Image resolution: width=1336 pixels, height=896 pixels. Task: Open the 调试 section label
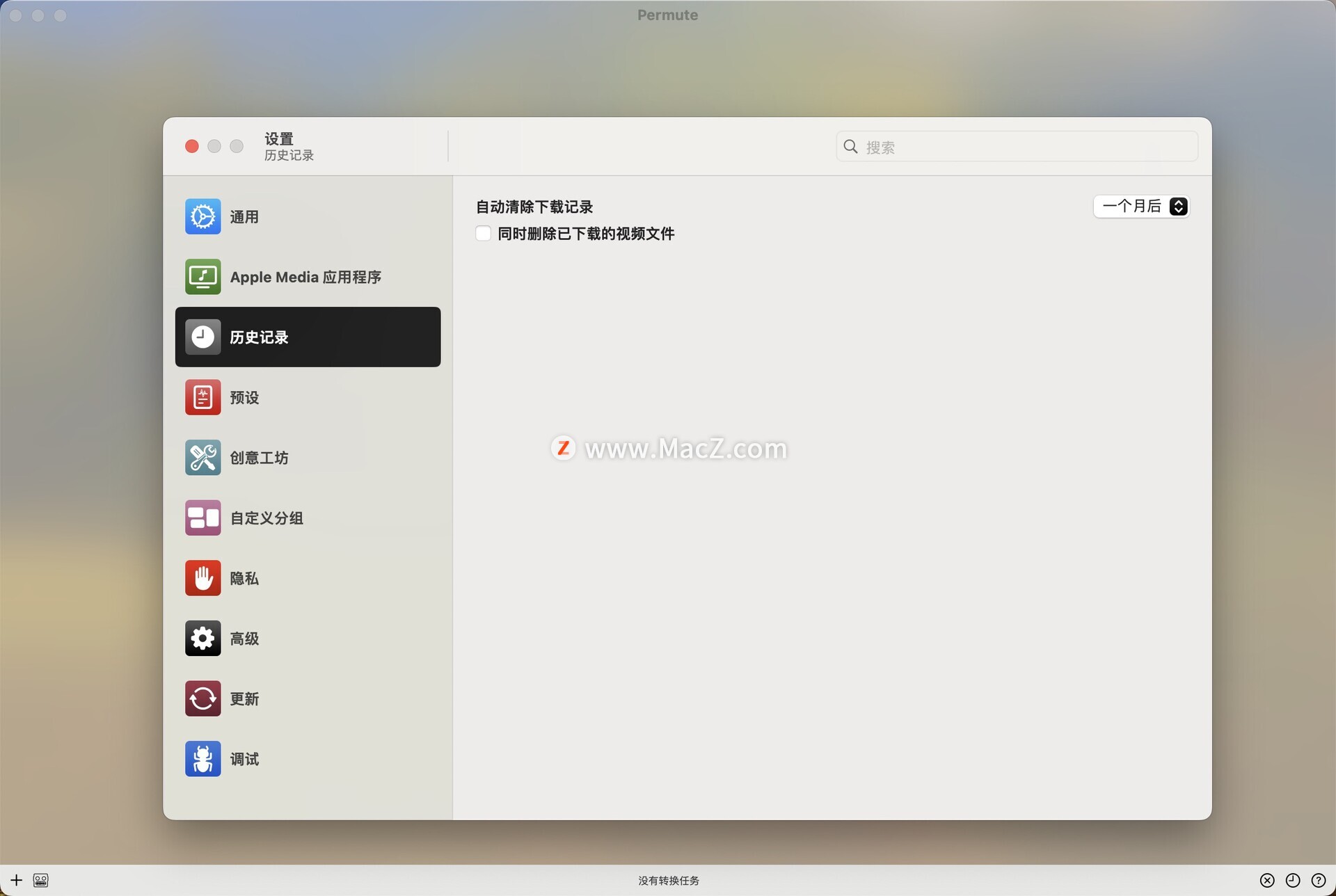(244, 759)
